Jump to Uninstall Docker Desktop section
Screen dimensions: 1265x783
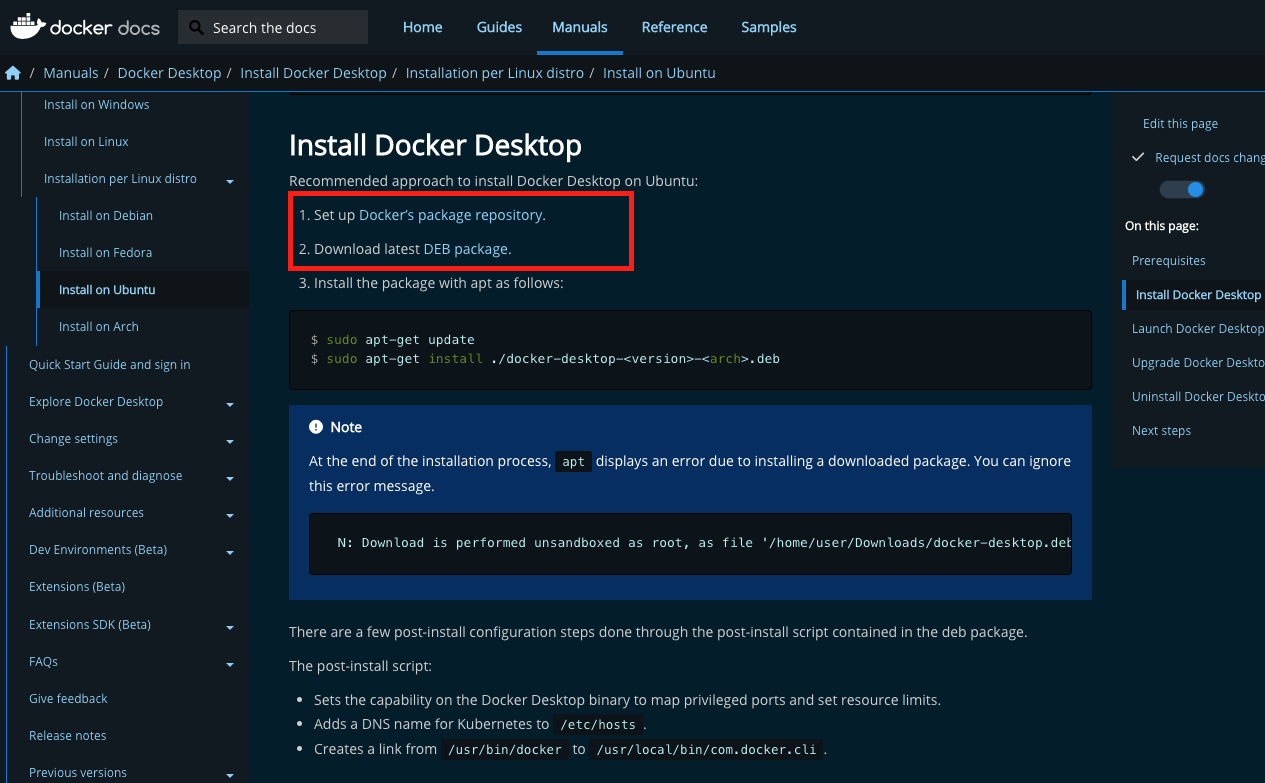[x=1198, y=397]
